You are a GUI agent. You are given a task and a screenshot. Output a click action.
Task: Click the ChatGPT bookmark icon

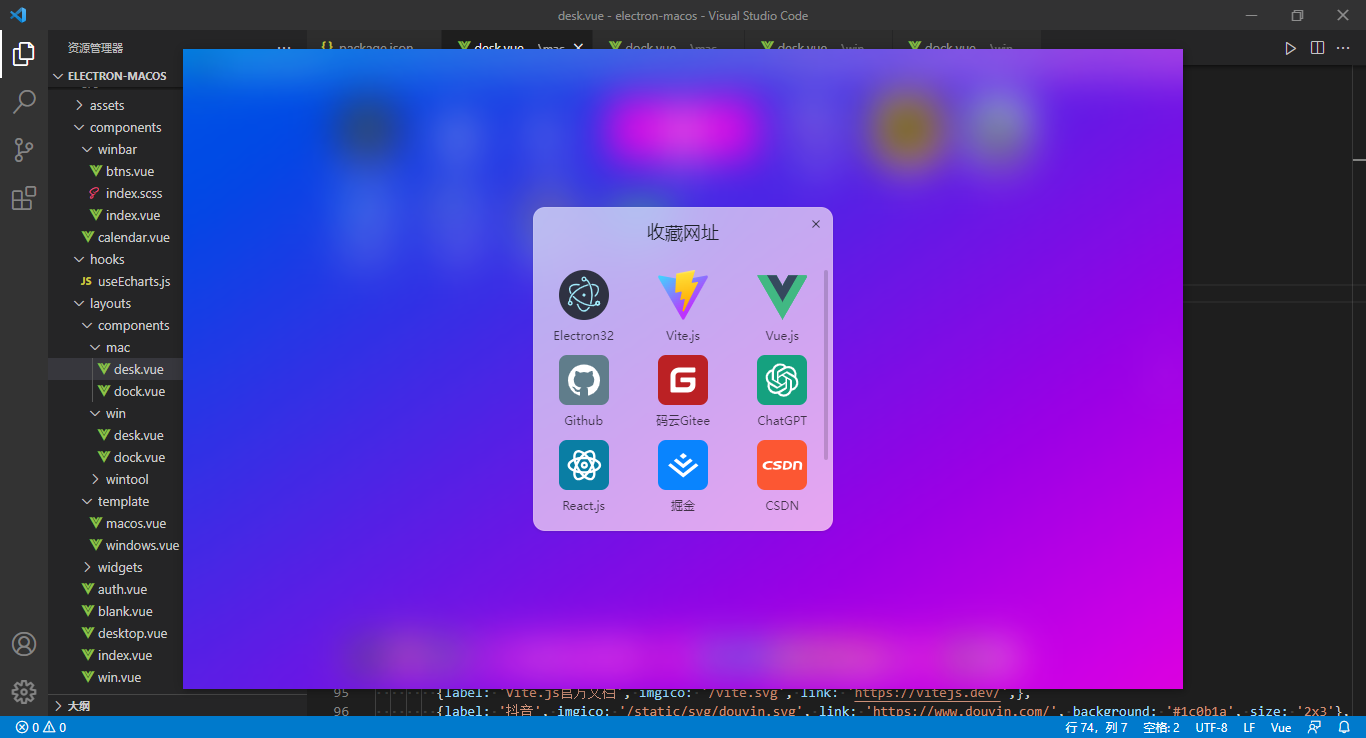[781, 380]
